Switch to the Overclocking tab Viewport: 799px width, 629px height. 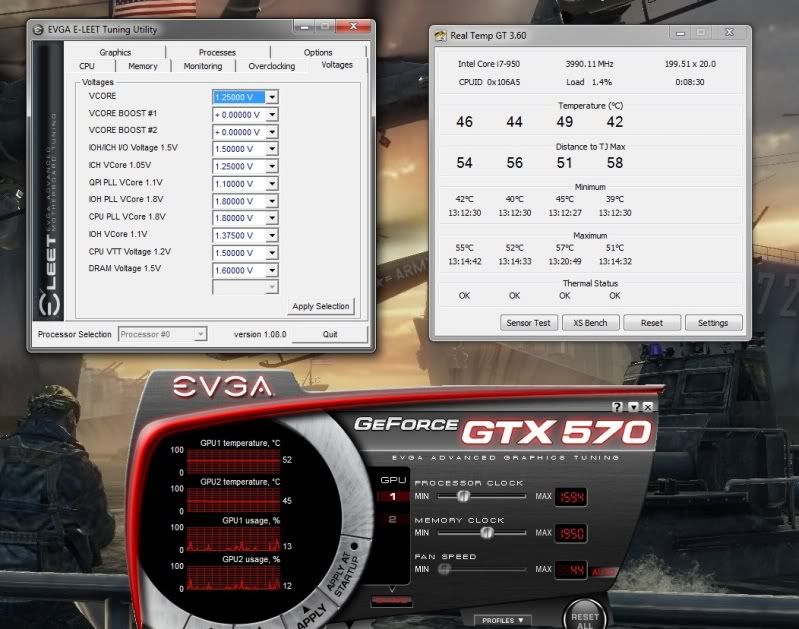[272, 66]
